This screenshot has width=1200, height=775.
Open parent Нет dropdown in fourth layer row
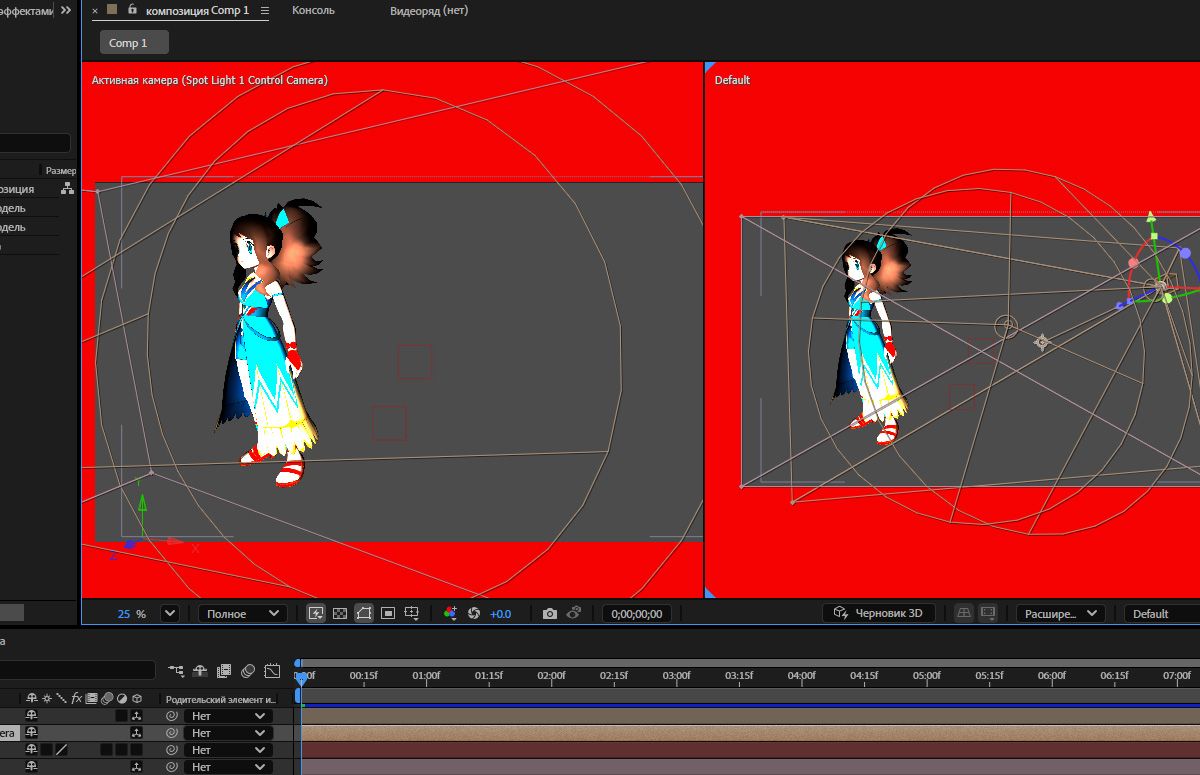tap(229, 766)
